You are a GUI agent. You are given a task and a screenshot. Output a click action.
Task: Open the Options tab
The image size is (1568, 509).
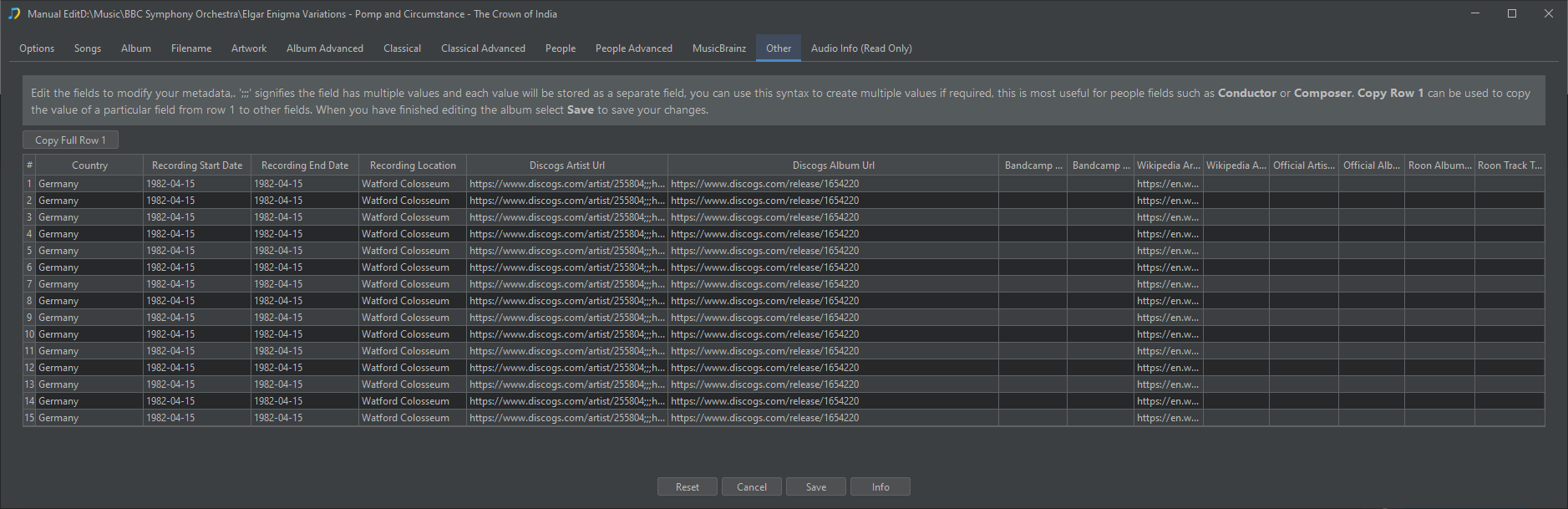37,48
